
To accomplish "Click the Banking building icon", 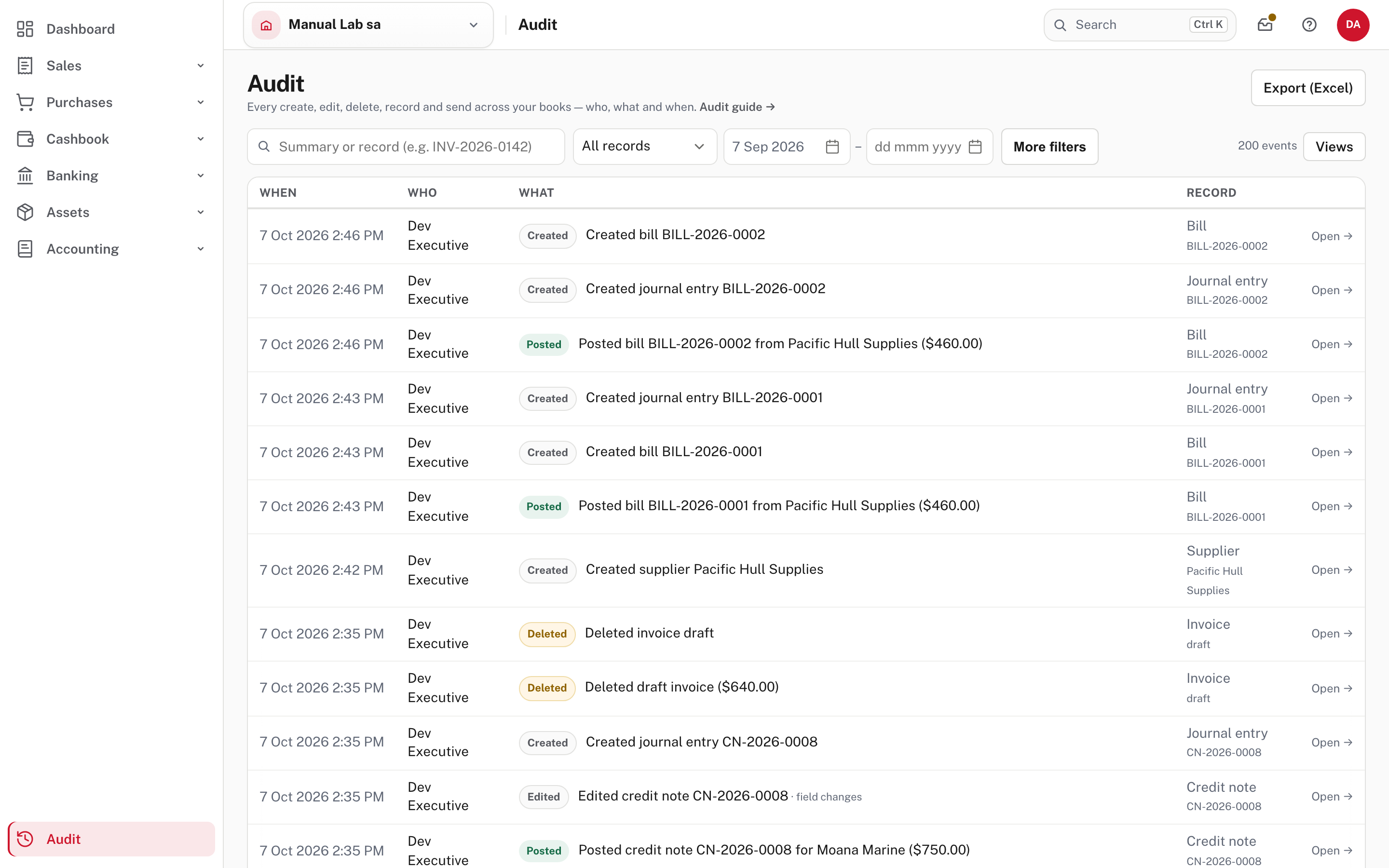I will [x=25, y=176].
